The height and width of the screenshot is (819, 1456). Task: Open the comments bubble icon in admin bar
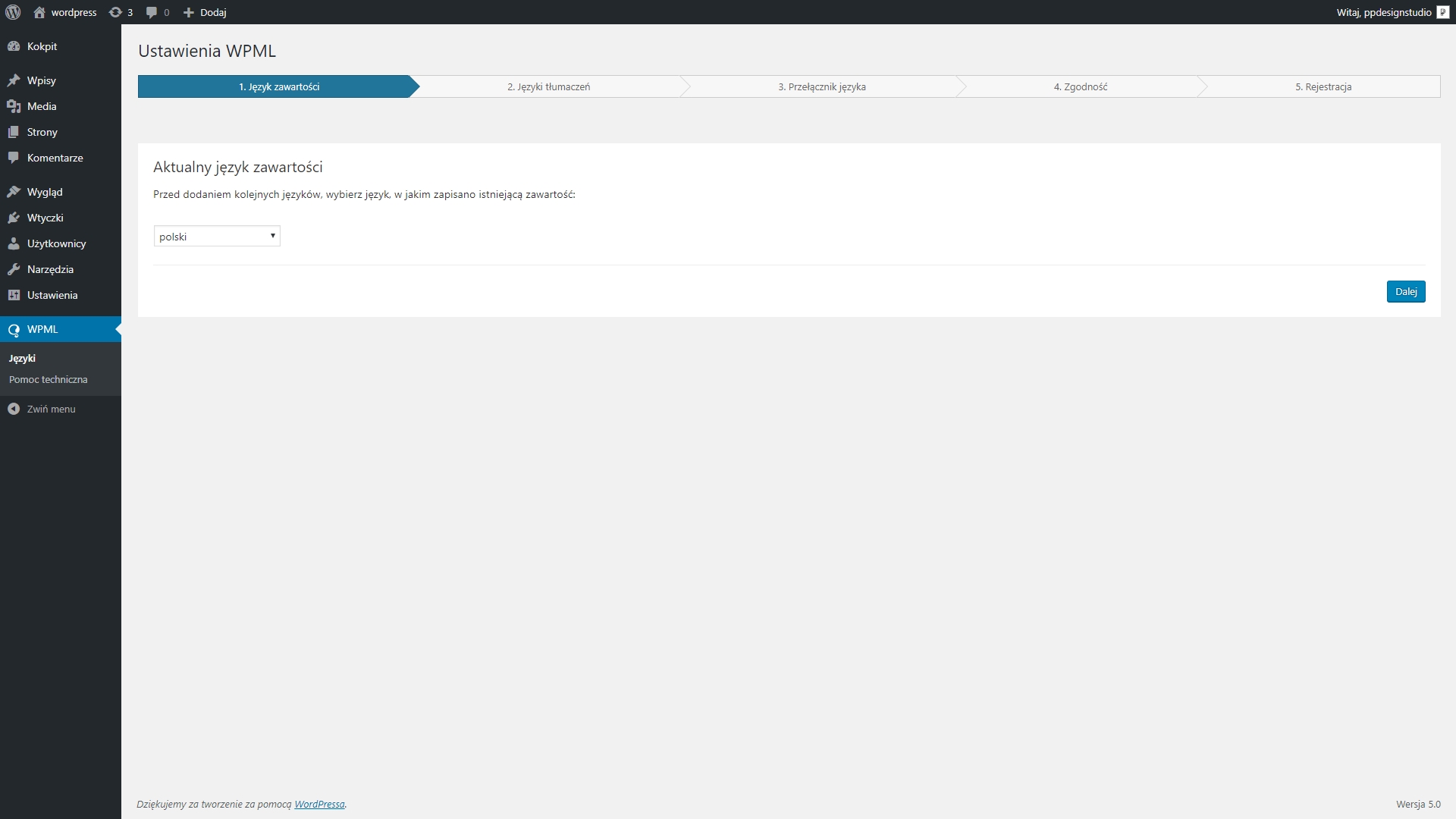[152, 13]
